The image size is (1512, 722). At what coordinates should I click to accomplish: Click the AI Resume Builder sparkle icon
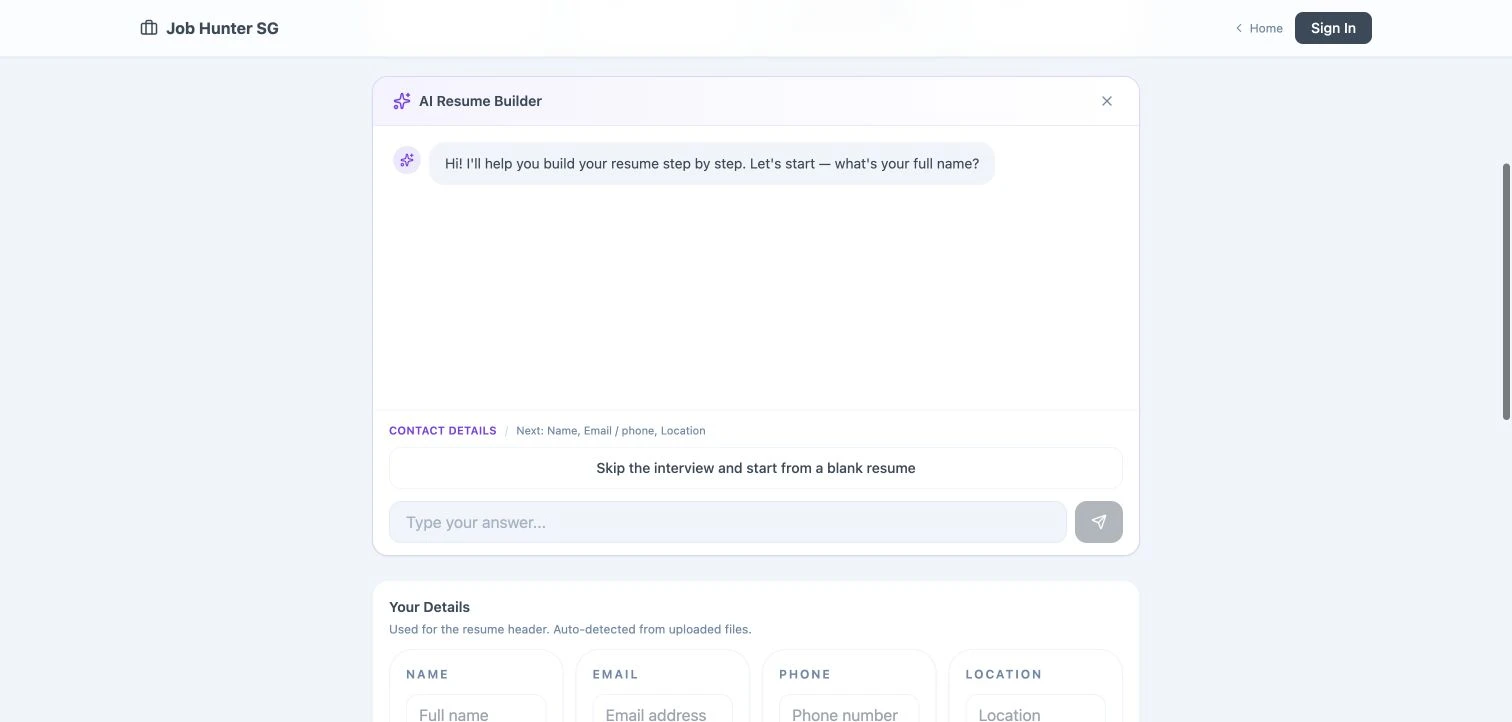coord(402,101)
